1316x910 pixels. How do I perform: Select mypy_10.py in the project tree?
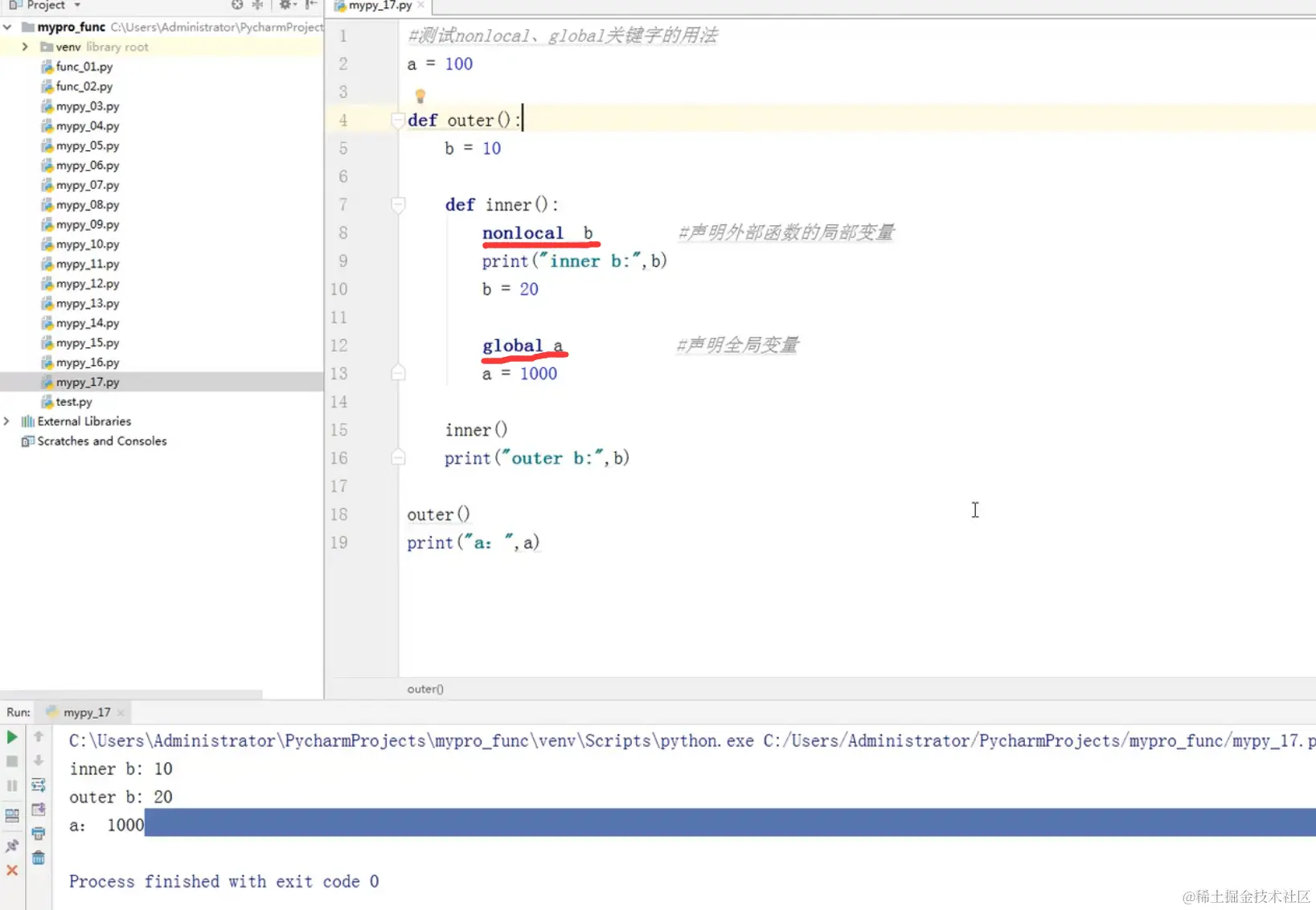88,244
